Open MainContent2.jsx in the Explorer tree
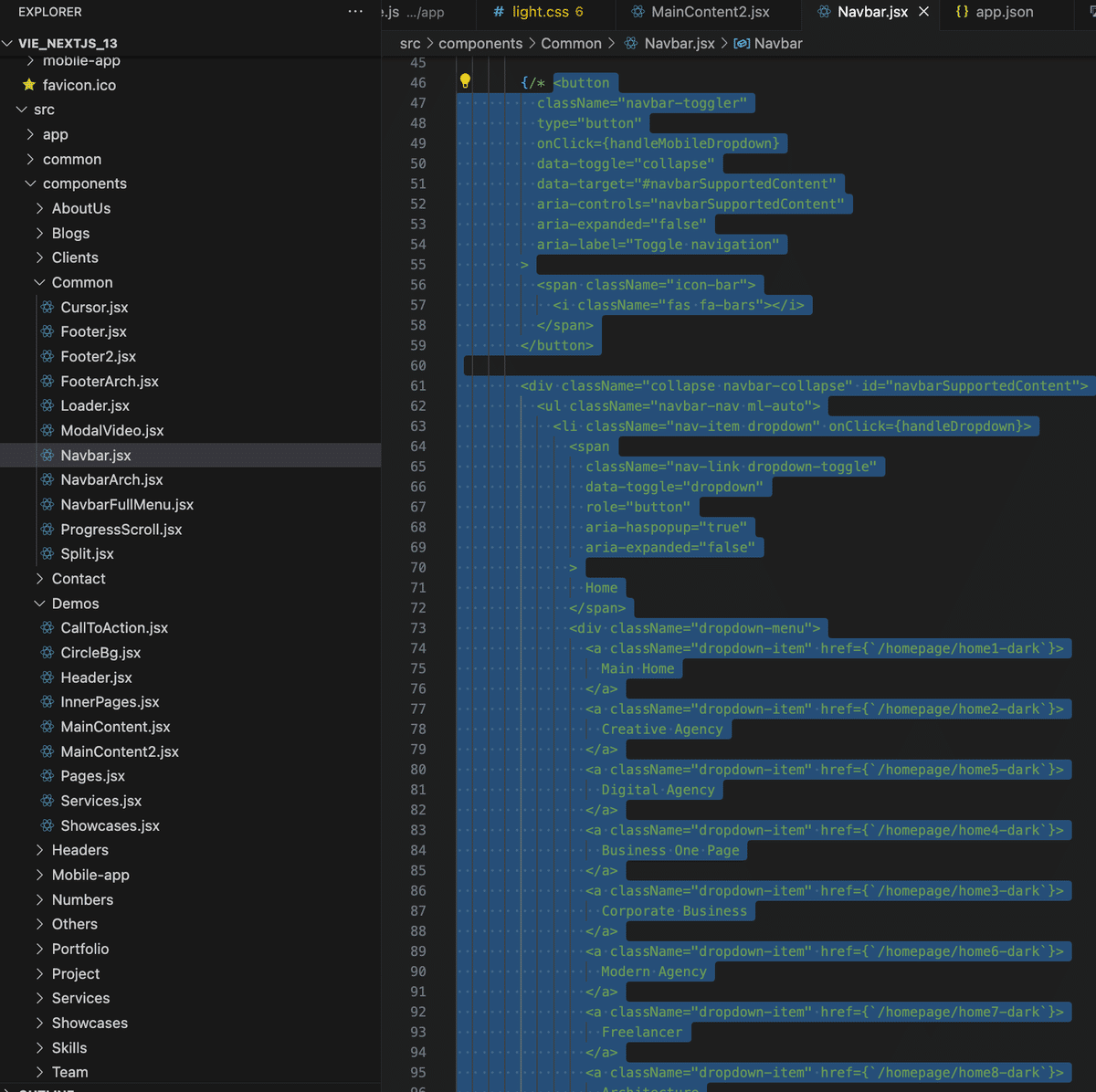The image size is (1096, 1092). coord(190,751)
